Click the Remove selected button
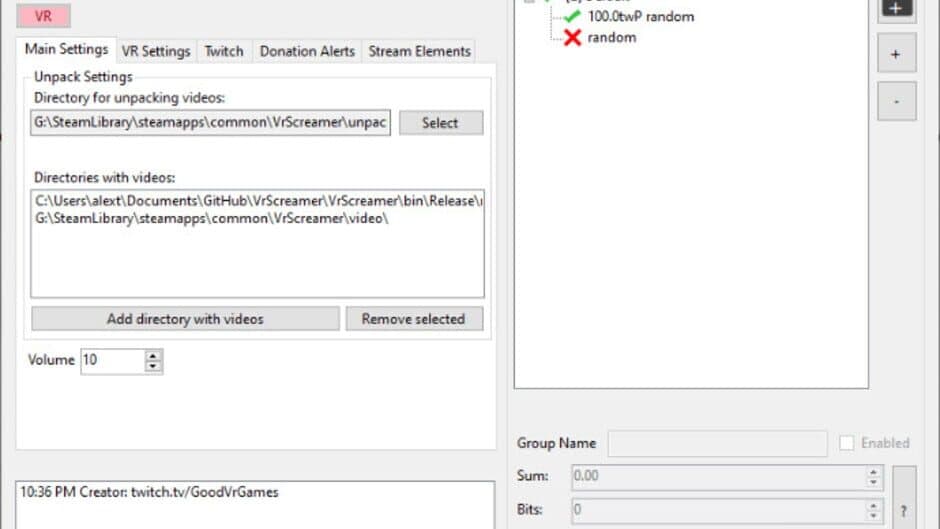The height and width of the screenshot is (529, 940). pos(414,319)
